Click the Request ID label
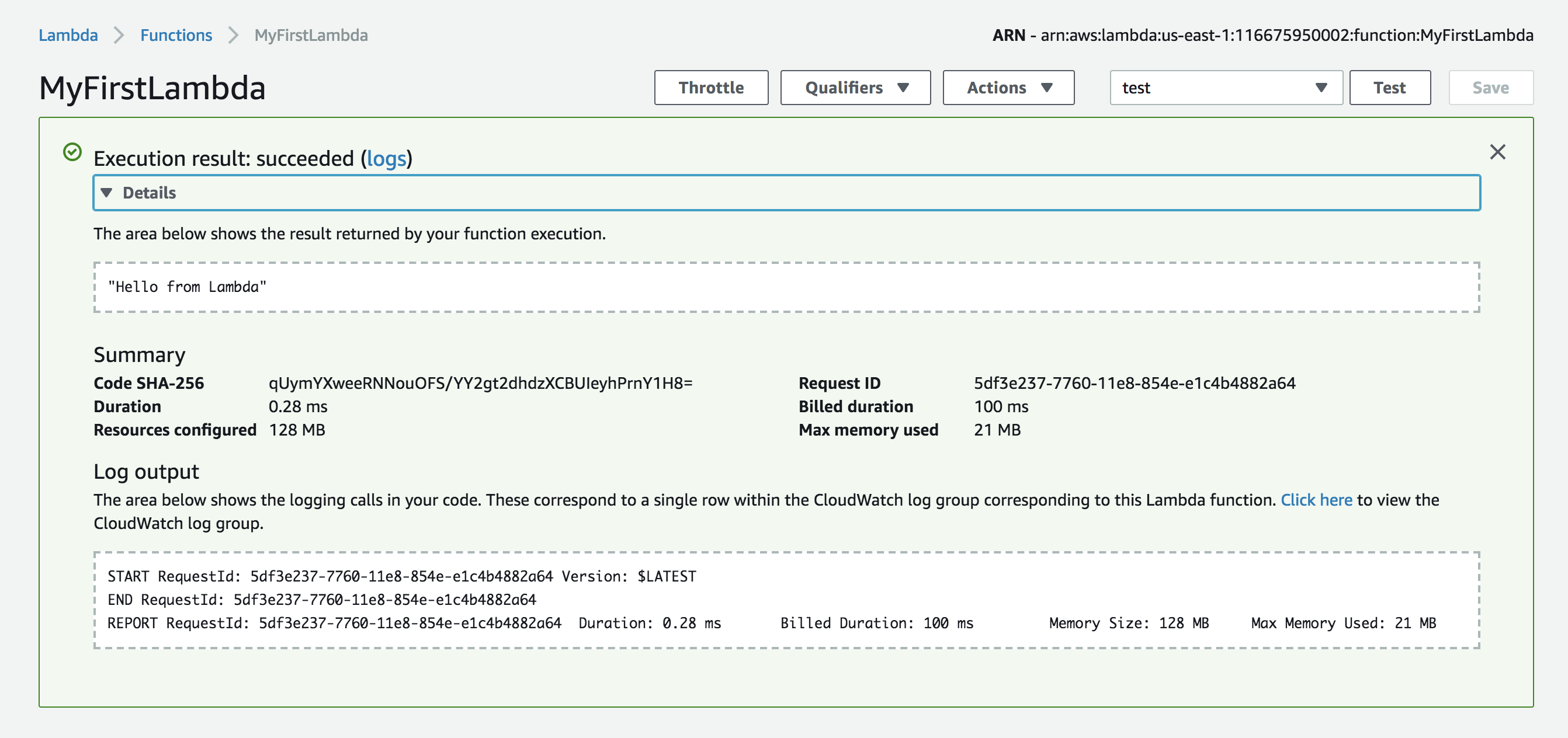The height and width of the screenshot is (738, 1568). pyautogui.click(x=839, y=383)
